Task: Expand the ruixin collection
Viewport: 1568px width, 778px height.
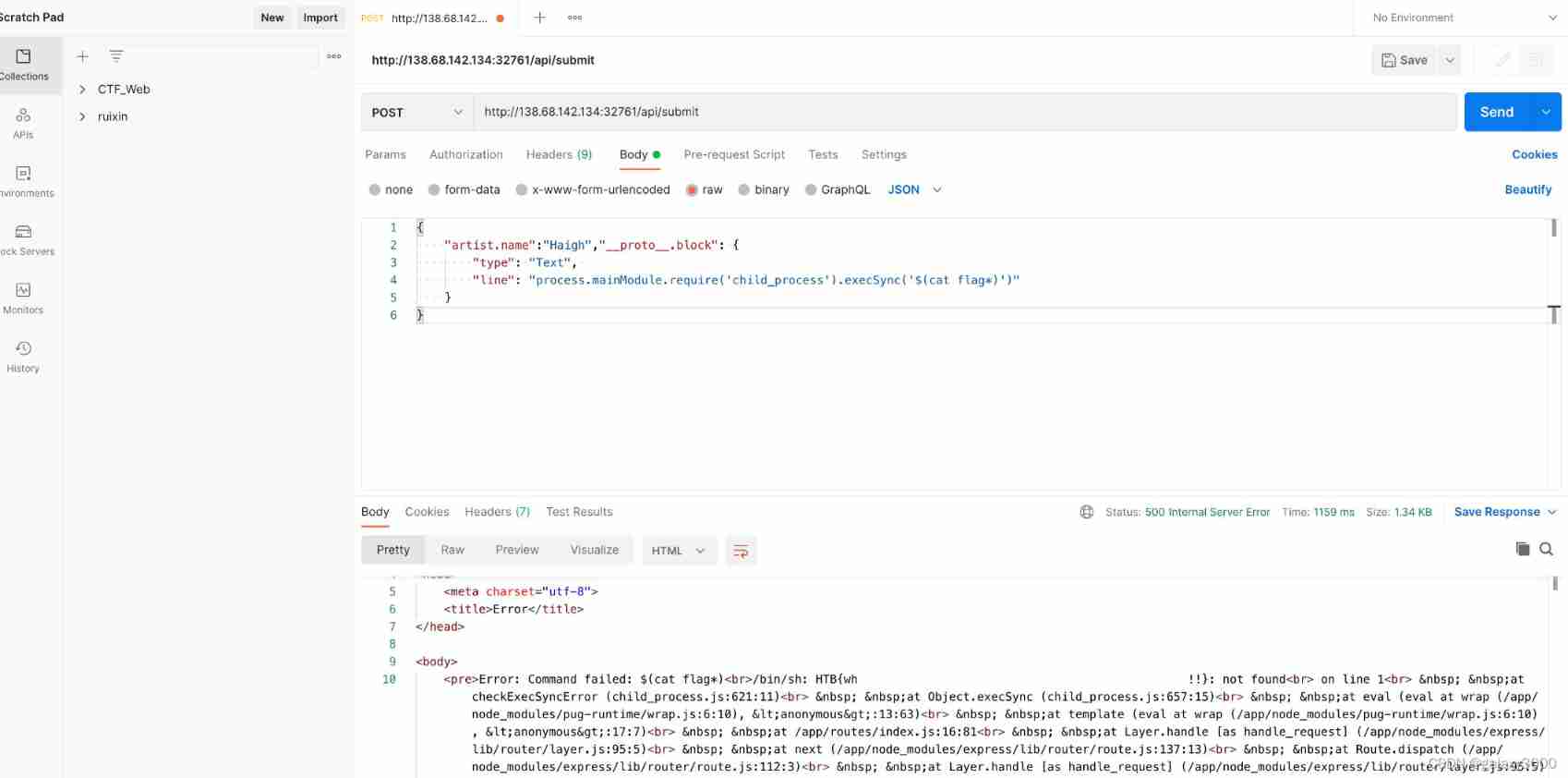Action: point(82,116)
